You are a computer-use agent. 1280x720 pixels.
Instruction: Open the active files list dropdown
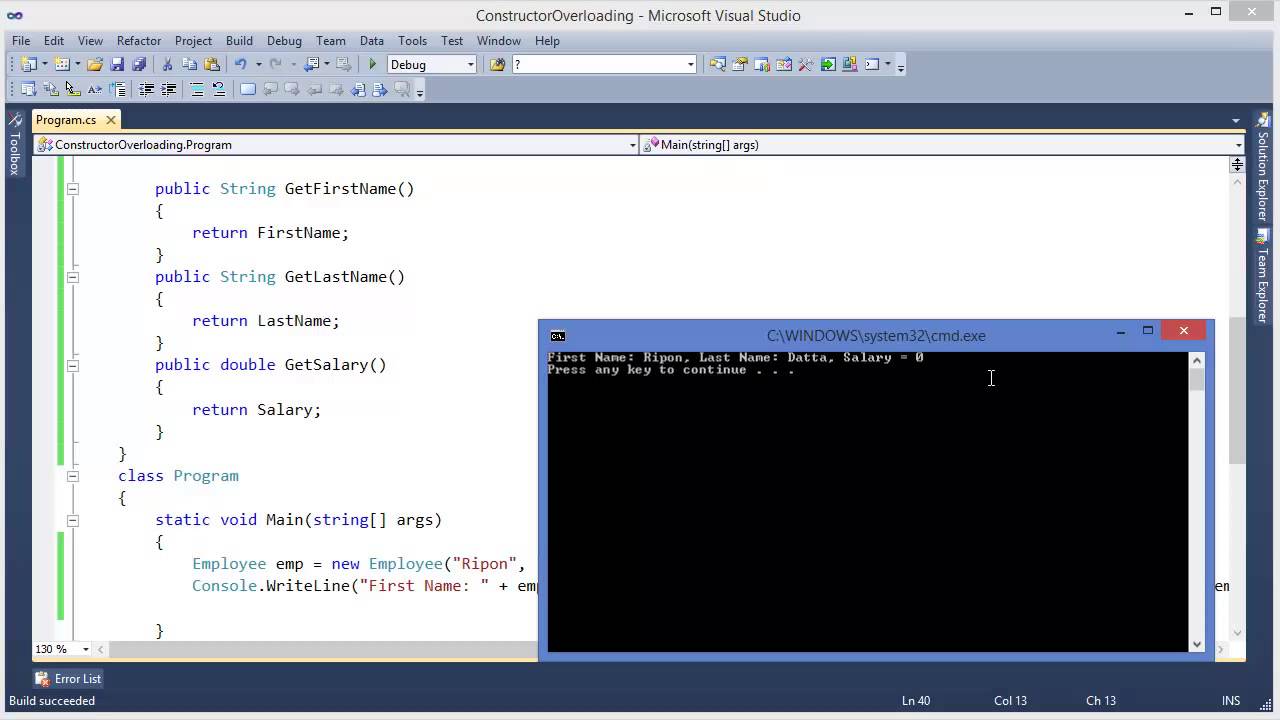[x=1236, y=120]
